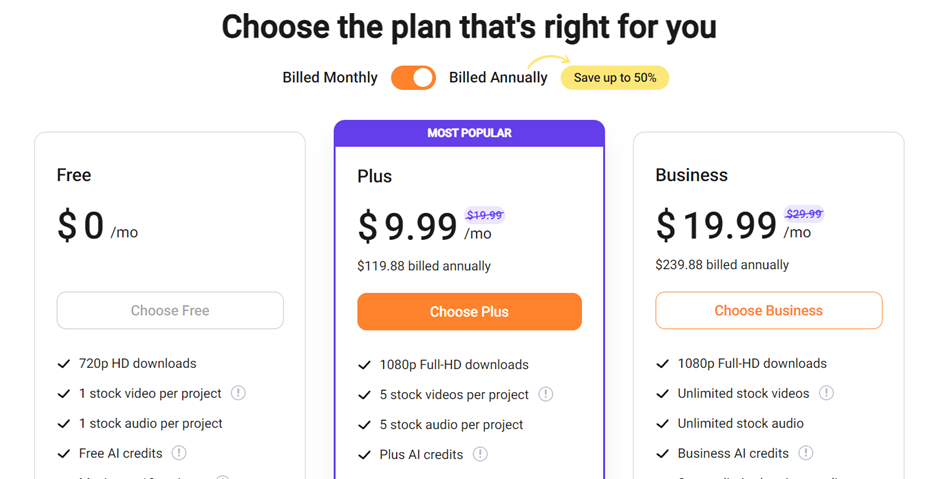Click the 1080p Full-HD downloads text in Plus
This screenshot has height=479, width=940.
coord(454,364)
